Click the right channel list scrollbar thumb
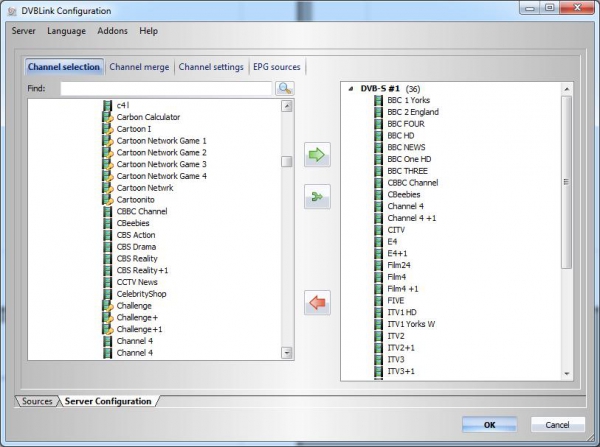 click(567, 182)
